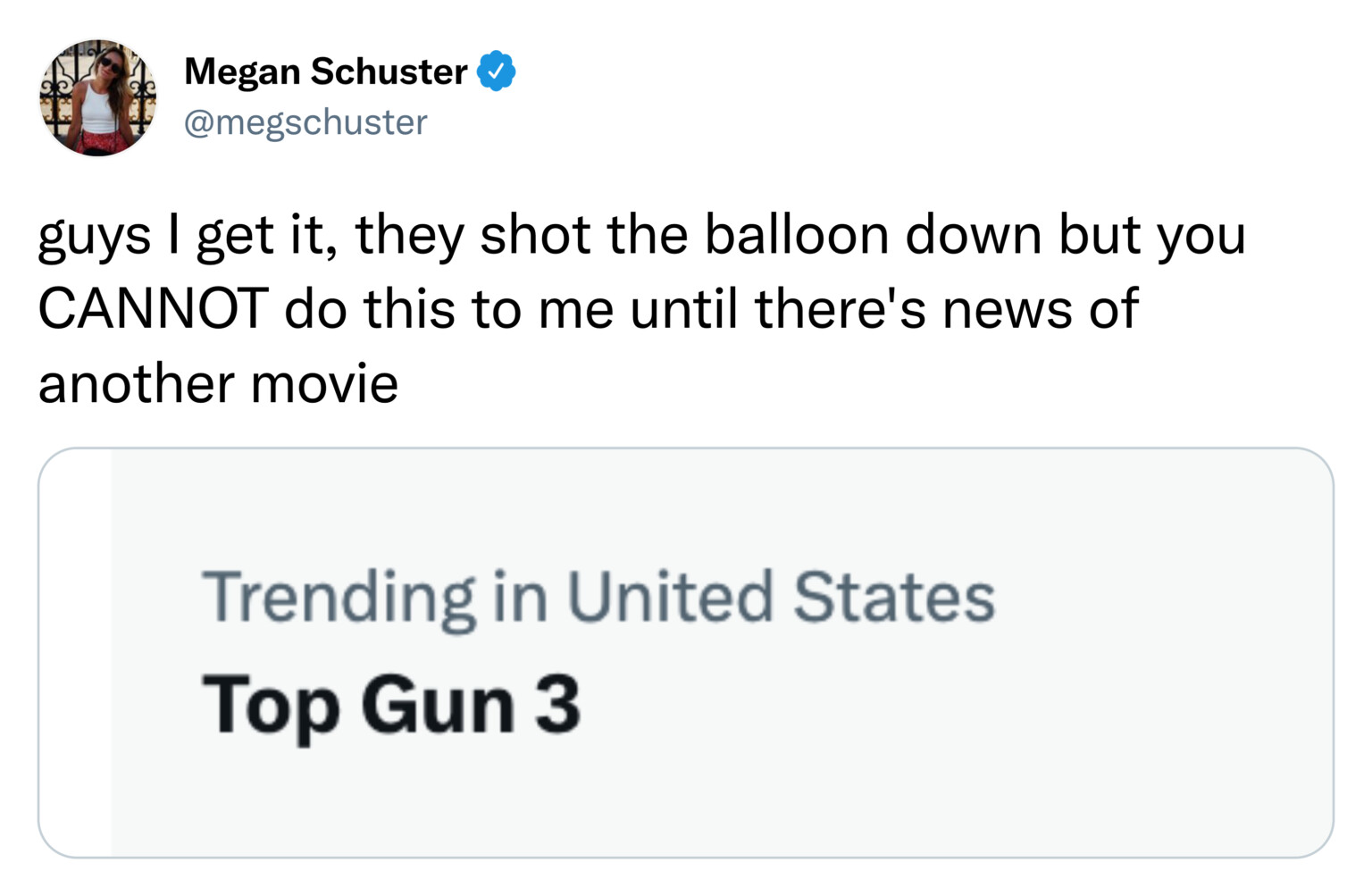Screen dimensions: 1372x896
Task: Click the word "until" in the tweet
Action: (x=683, y=309)
